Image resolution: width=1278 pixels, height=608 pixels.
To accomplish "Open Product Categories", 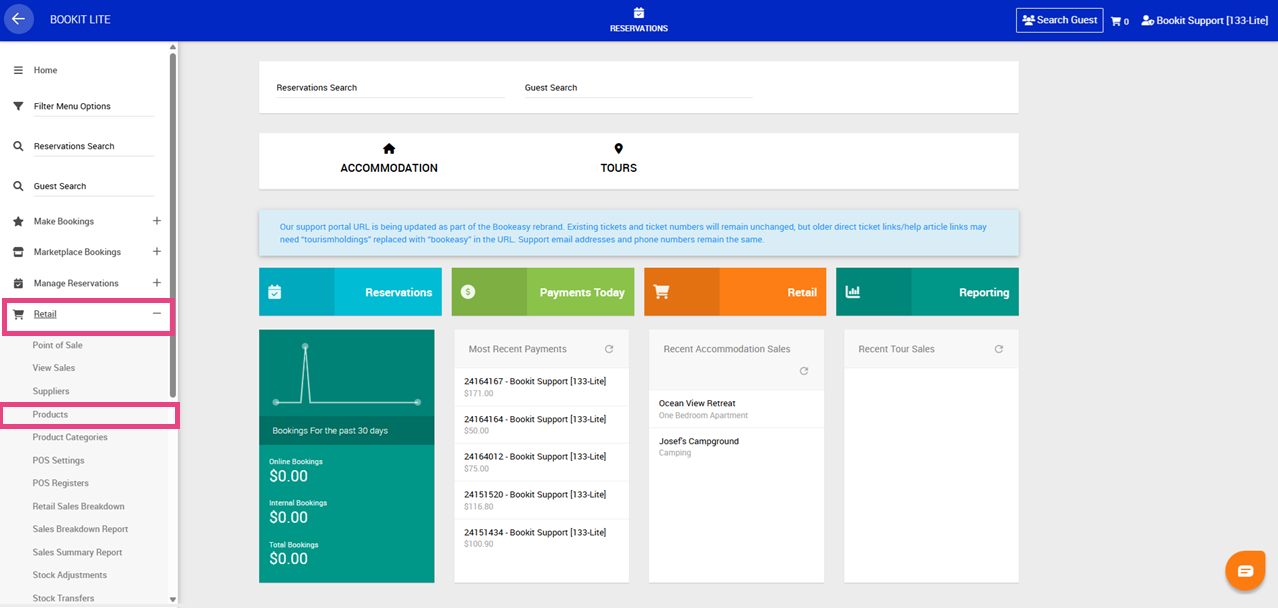I will click(70, 437).
